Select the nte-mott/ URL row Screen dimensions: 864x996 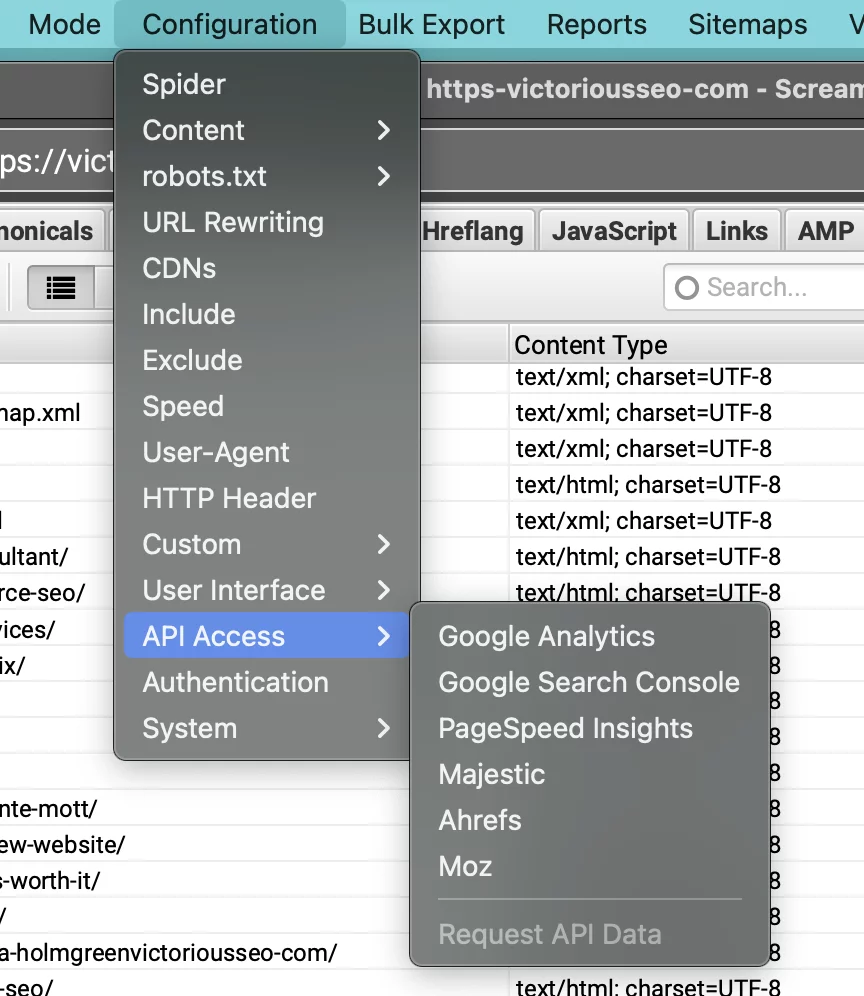(48, 809)
